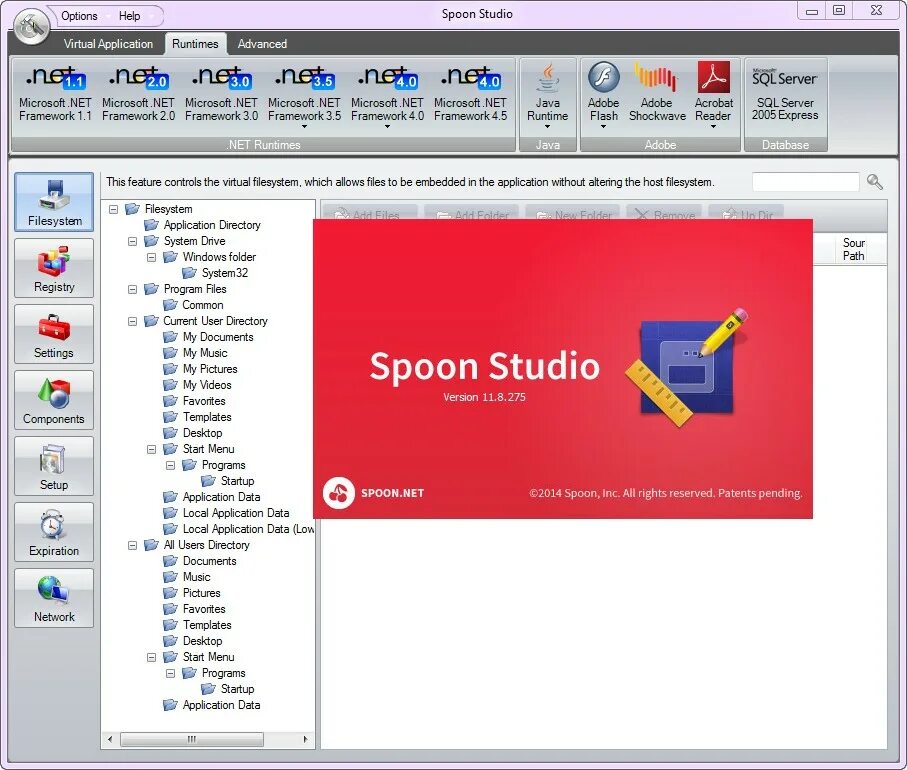Open the Components panel

pyautogui.click(x=54, y=400)
